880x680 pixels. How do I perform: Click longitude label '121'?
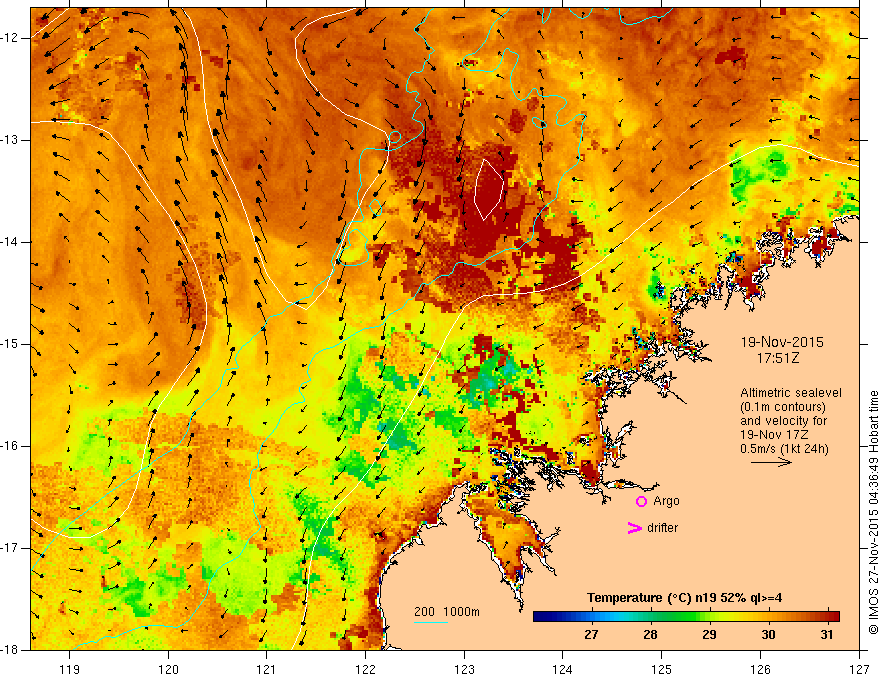click(x=267, y=669)
